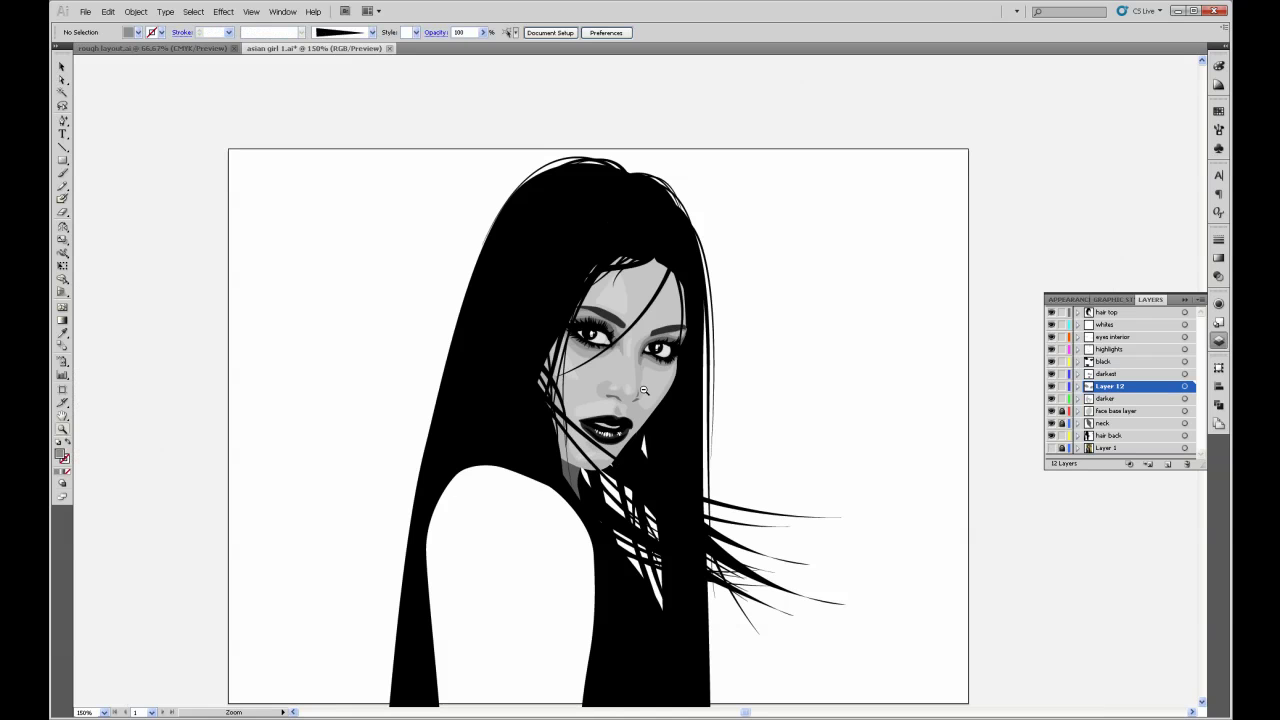Open the graphic Style dropdown
1280x720 pixels.
(x=416, y=32)
